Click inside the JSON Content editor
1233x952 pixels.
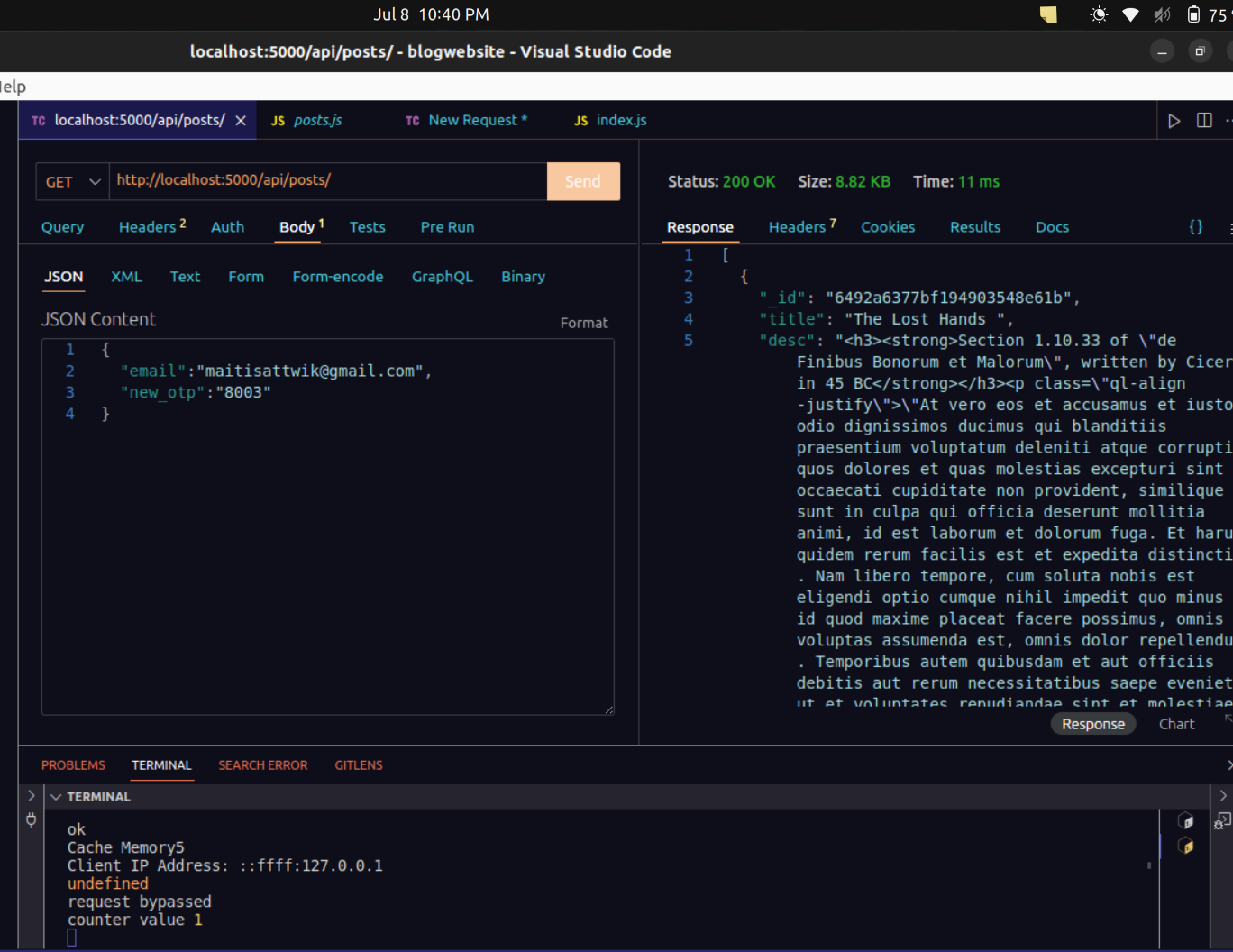pos(328,527)
